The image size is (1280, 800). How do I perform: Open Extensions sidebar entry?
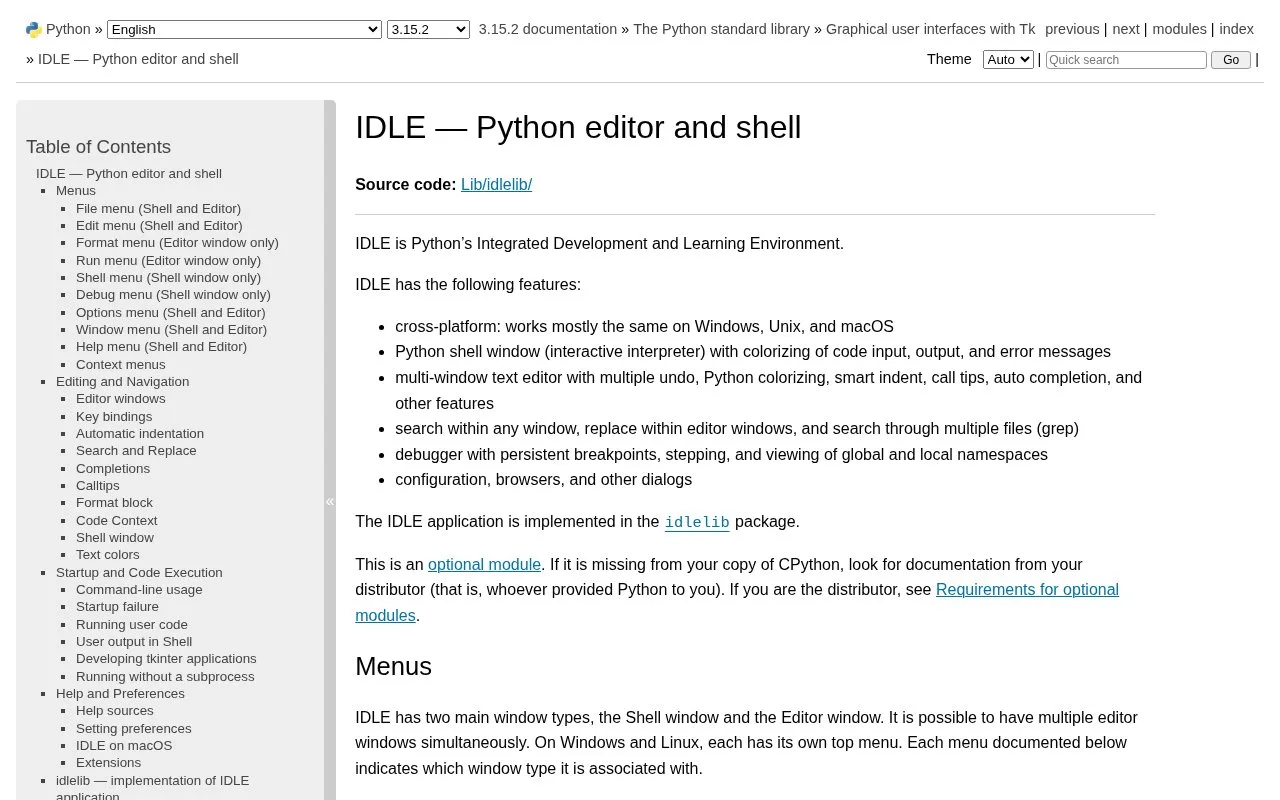pos(109,762)
